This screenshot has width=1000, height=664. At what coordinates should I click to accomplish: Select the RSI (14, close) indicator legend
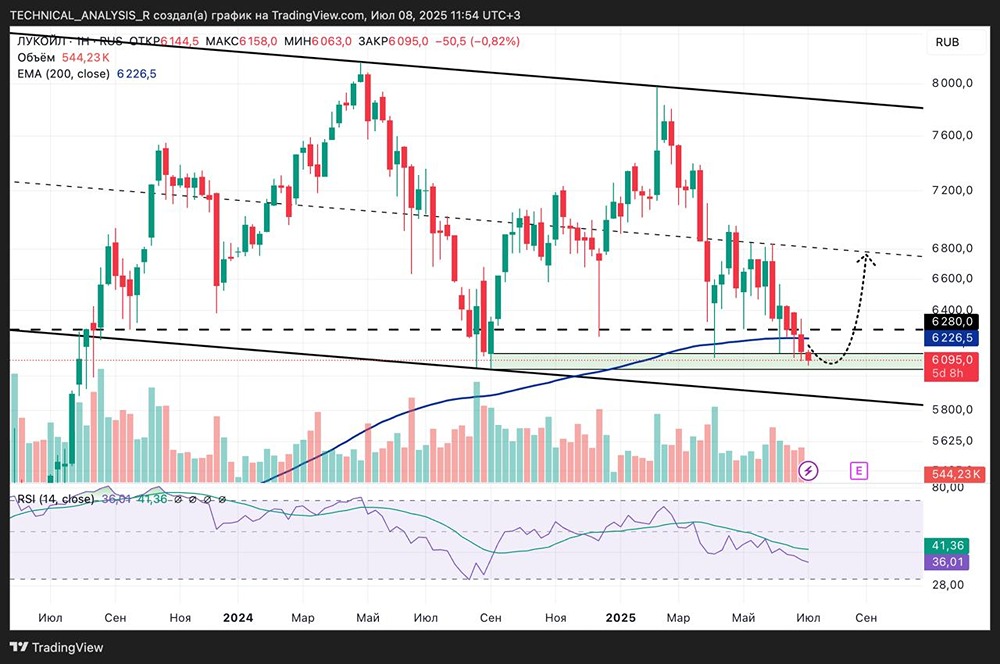click(55, 499)
